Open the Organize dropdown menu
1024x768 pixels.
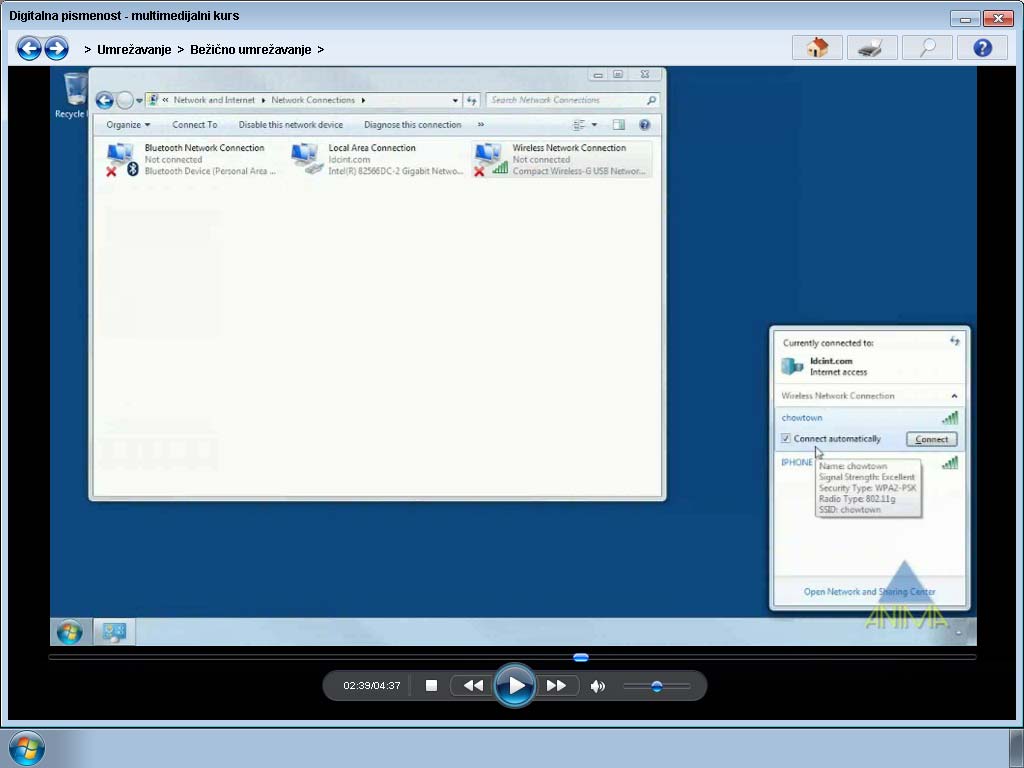128,125
